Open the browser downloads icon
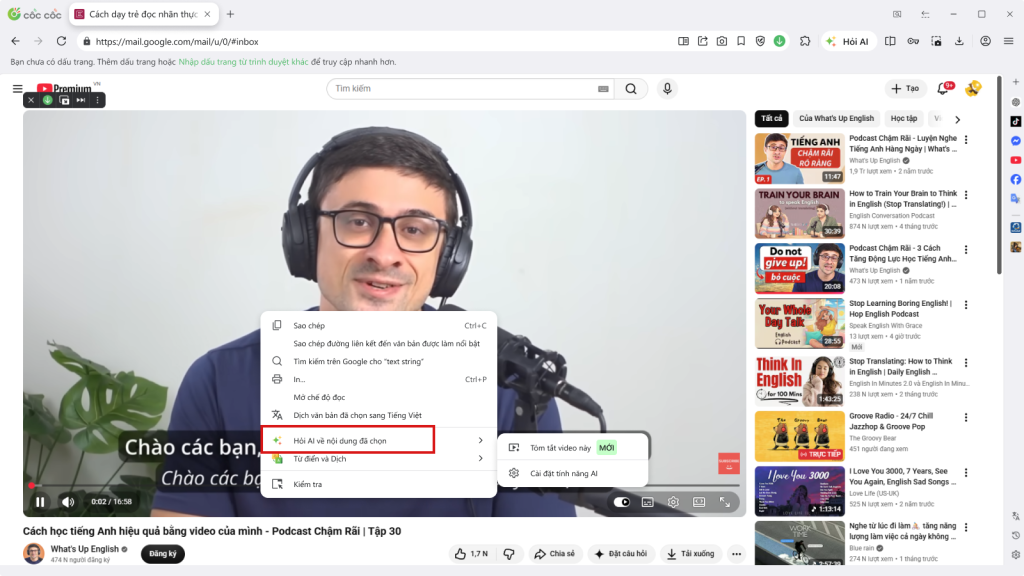 tap(959, 41)
